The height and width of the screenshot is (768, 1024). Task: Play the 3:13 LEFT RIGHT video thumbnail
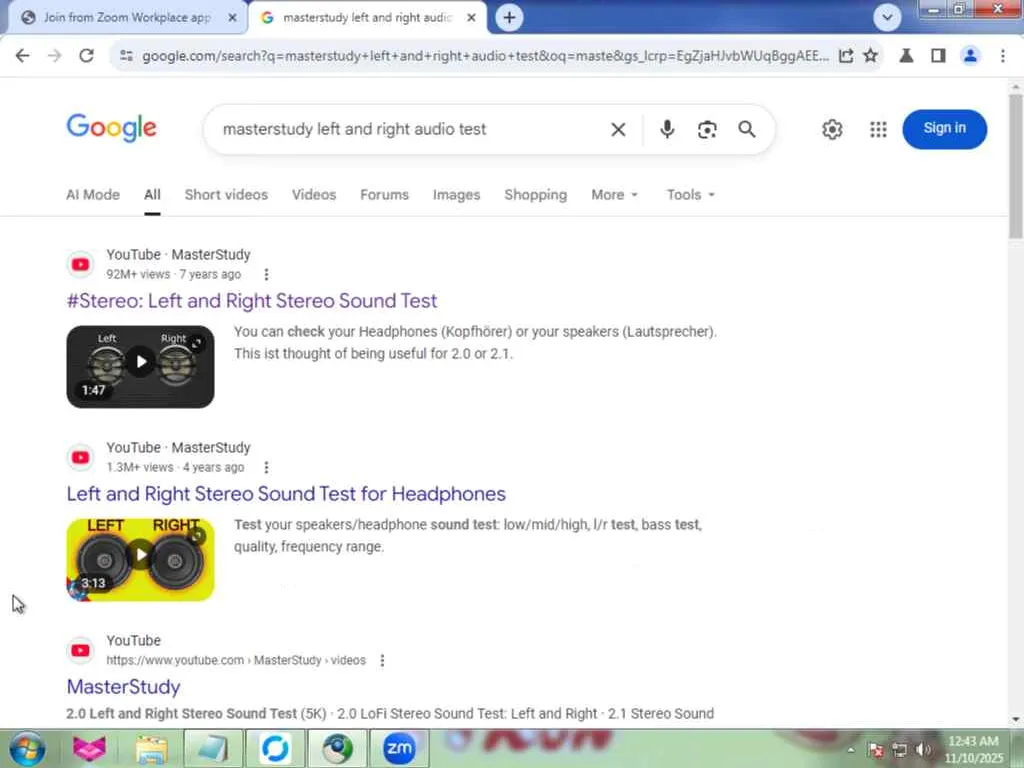(x=140, y=560)
